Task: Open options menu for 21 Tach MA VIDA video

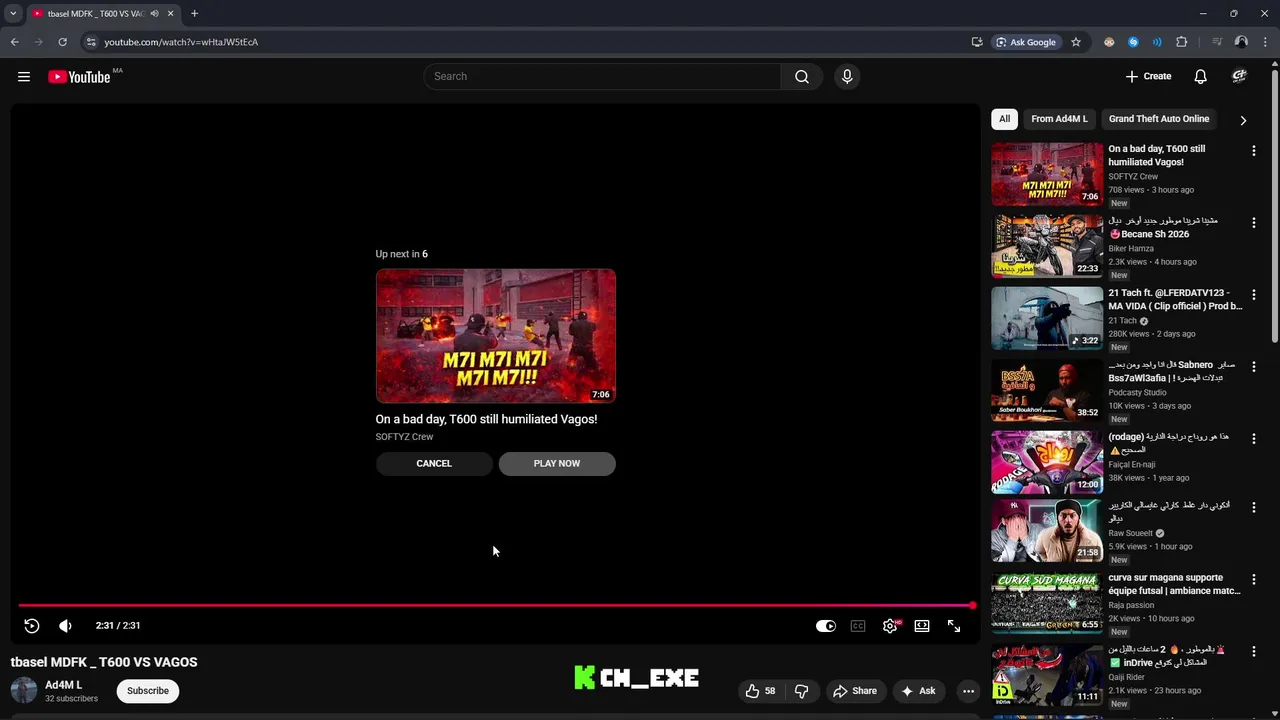Action: (1253, 295)
